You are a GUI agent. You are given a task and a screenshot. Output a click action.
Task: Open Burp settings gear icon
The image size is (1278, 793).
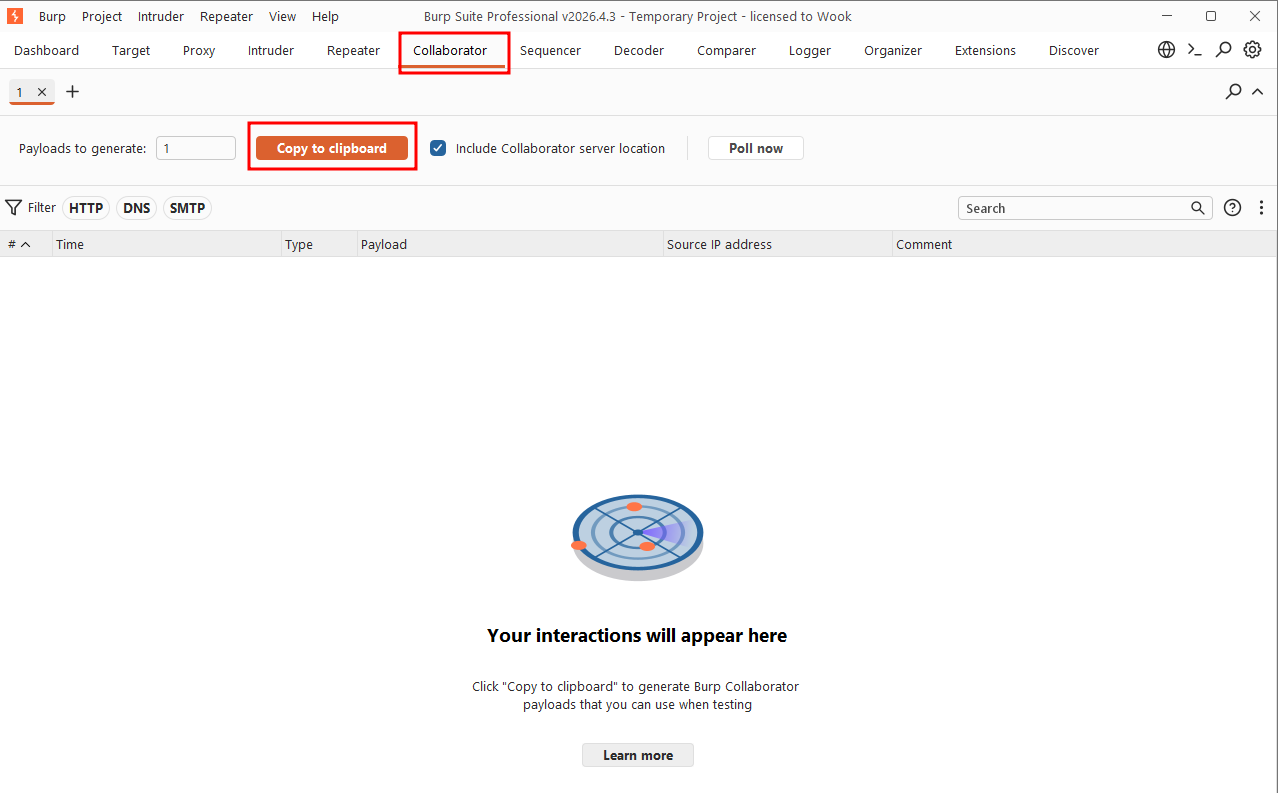pos(1252,50)
